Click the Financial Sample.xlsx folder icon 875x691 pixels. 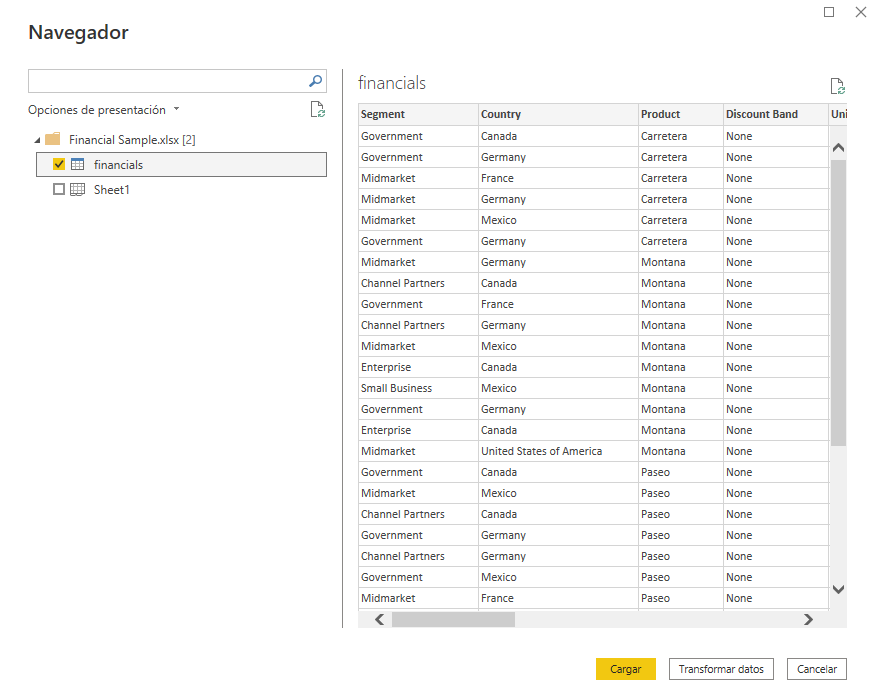click(x=53, y=139)
